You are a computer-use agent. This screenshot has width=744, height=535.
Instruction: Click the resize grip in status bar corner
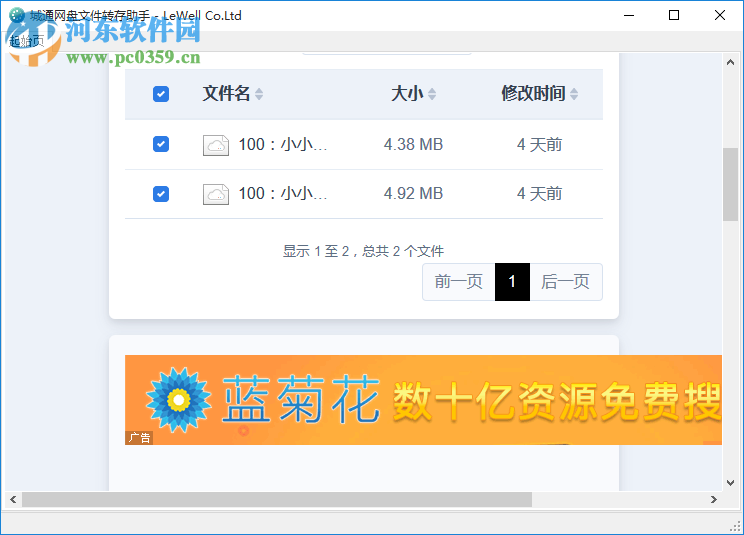pos(736,526)
